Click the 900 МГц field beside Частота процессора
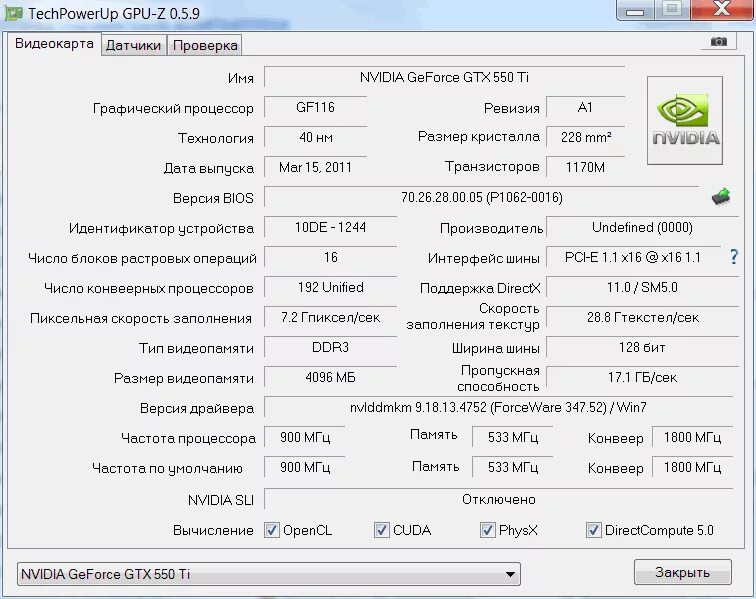The image size is (756, 599). [x=305, y=437]
